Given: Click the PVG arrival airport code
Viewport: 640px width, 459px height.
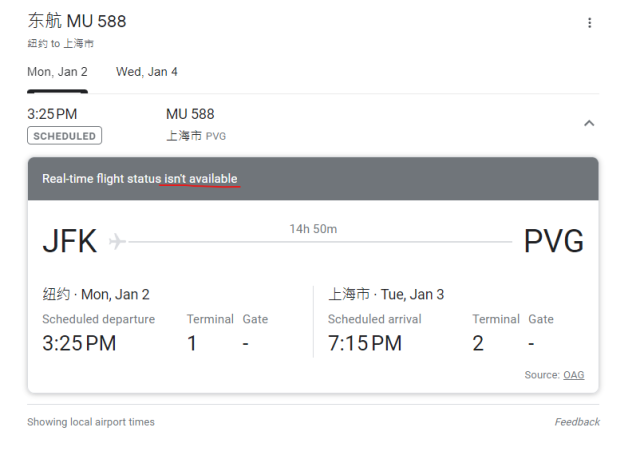Looking at the screenshot, I should click(x=553, y=241).
